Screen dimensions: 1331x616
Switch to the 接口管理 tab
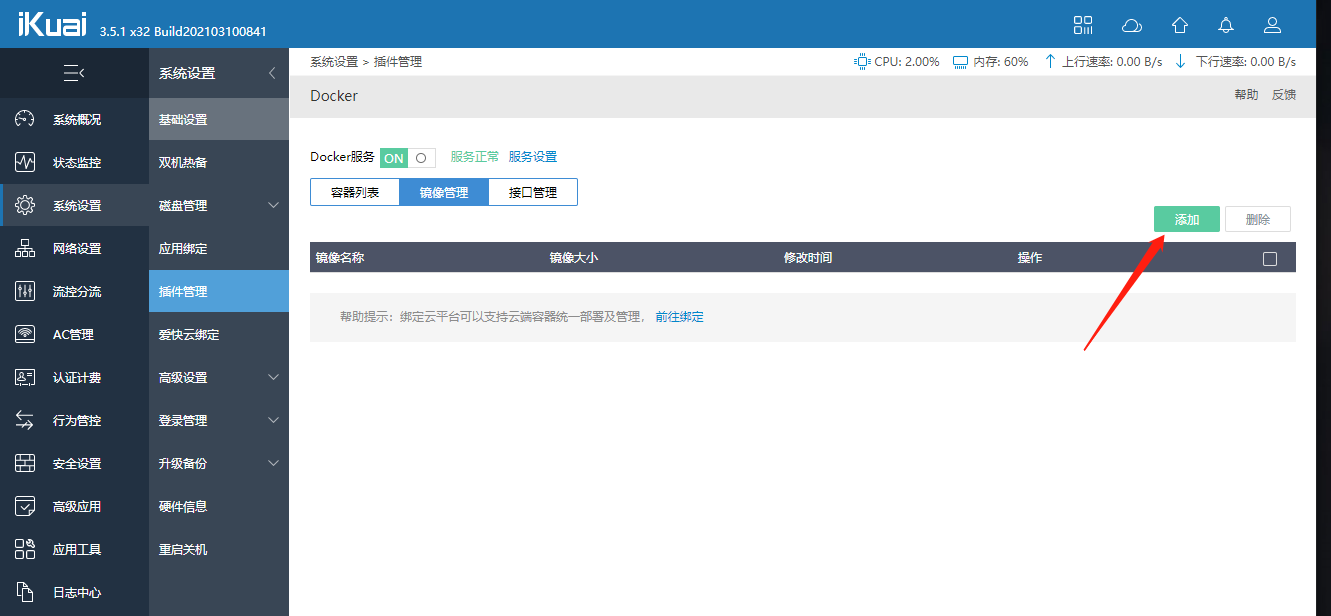tap(533, 193)
